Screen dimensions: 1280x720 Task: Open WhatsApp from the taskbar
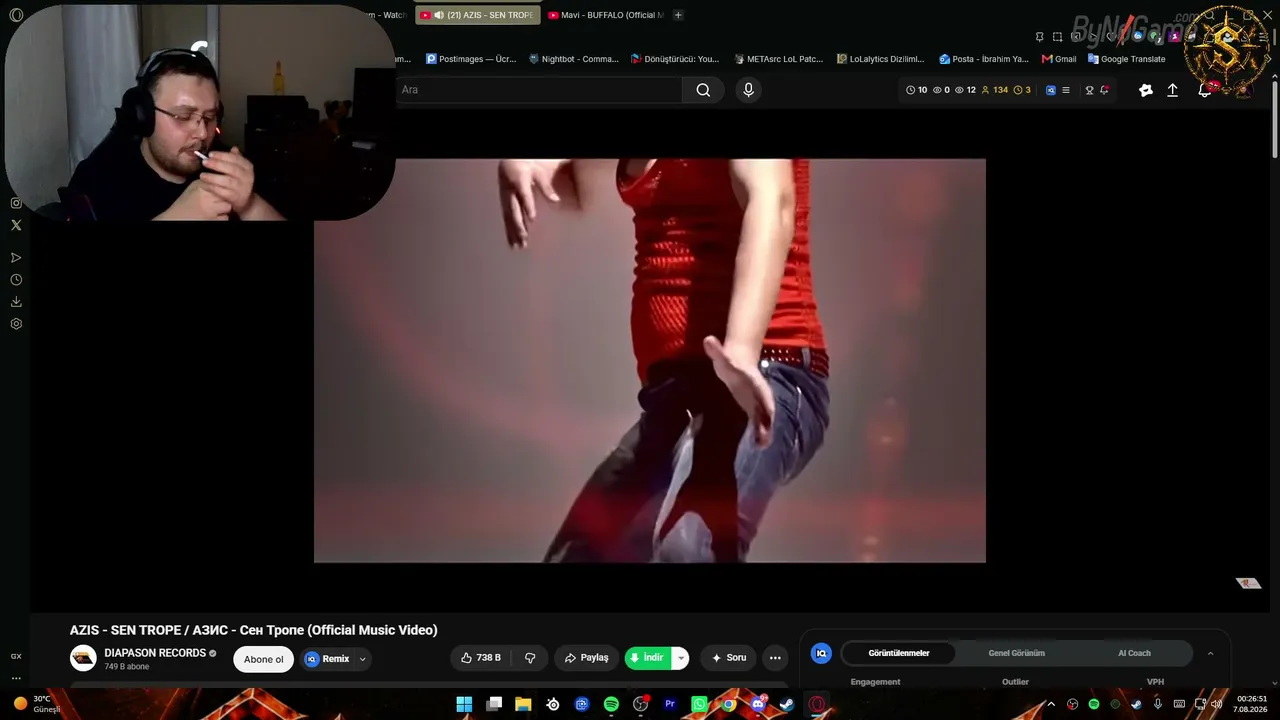[x=699, y=704]
